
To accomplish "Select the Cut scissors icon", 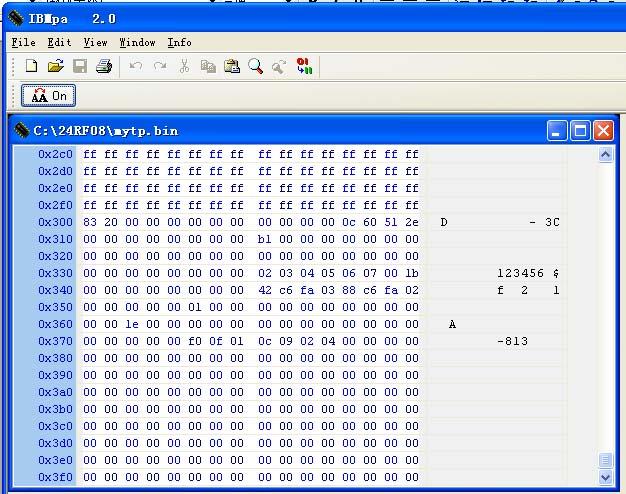I will tap(184, 66).
